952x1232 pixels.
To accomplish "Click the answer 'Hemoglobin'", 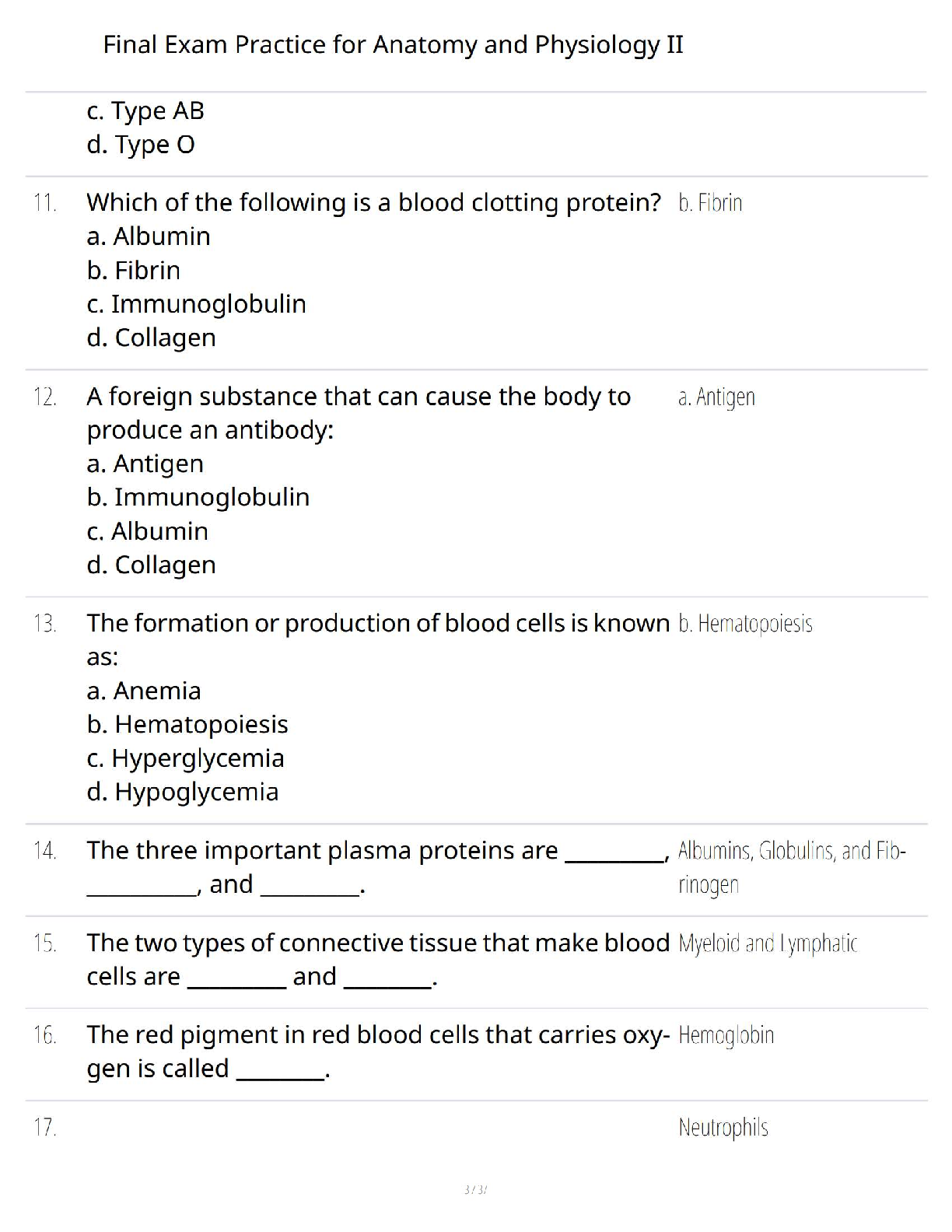I will 726,1035.
